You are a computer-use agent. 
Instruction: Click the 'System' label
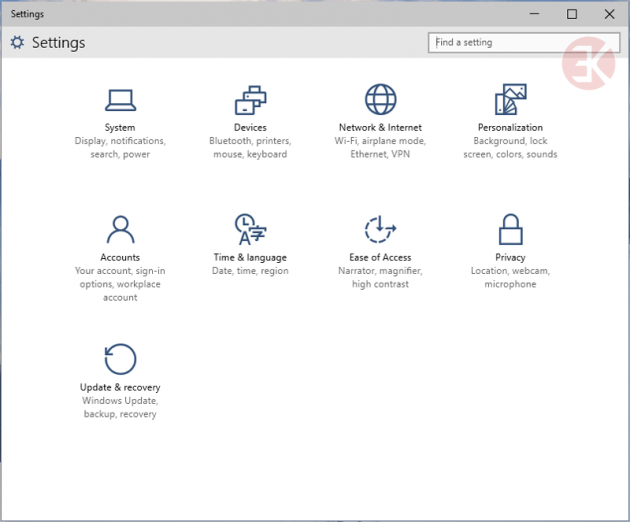click(x=120, y=127)
